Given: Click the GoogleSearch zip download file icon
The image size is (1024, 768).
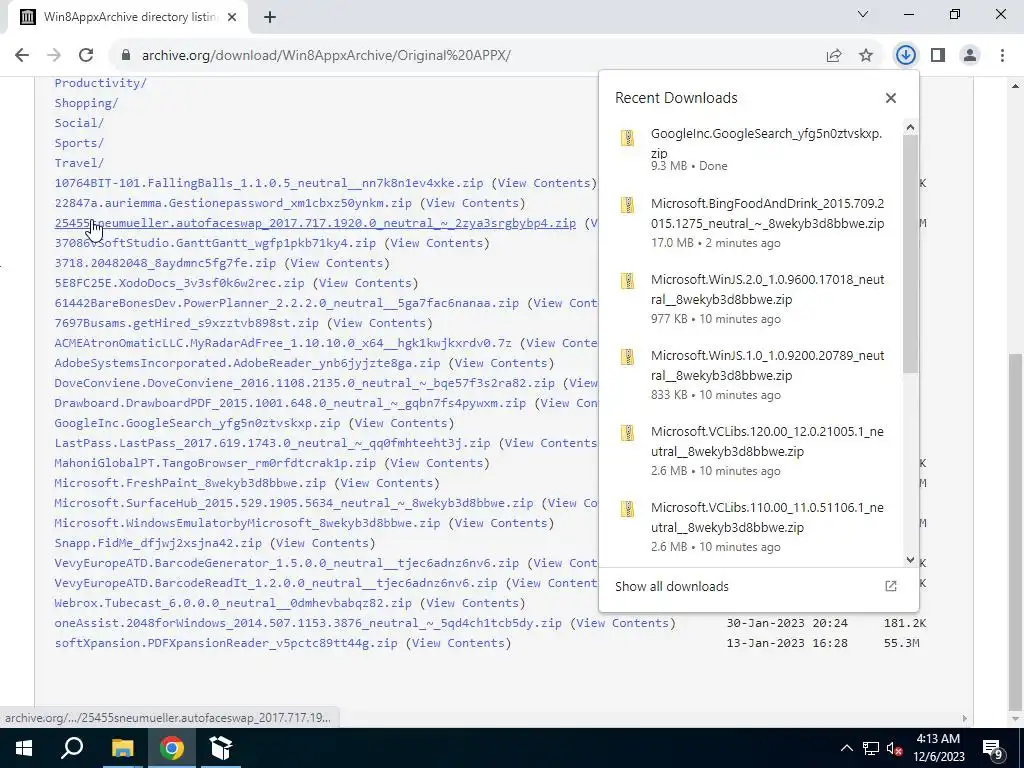Looking at the screenshot, I should coord(628,138).
